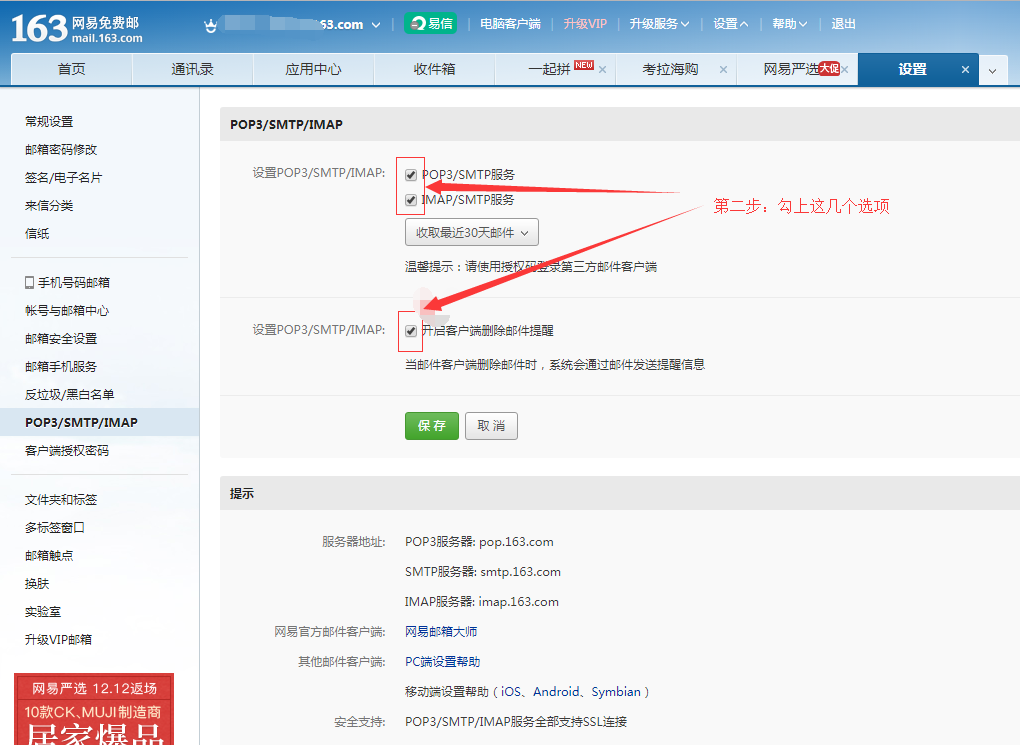
Task: Open 电脑客户端 link in the header
Action: (x=510, y=24)
